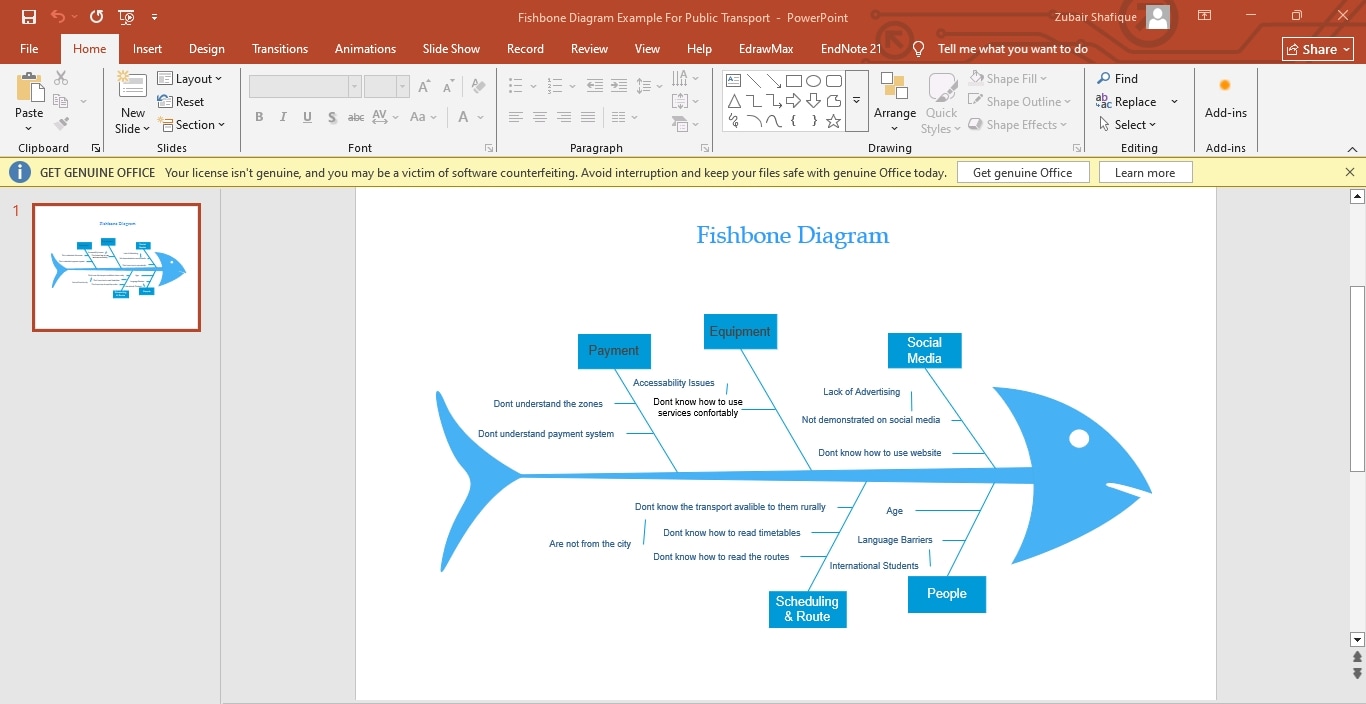
Task: Click the Learn more button
Action: [x=1145, y=171]
